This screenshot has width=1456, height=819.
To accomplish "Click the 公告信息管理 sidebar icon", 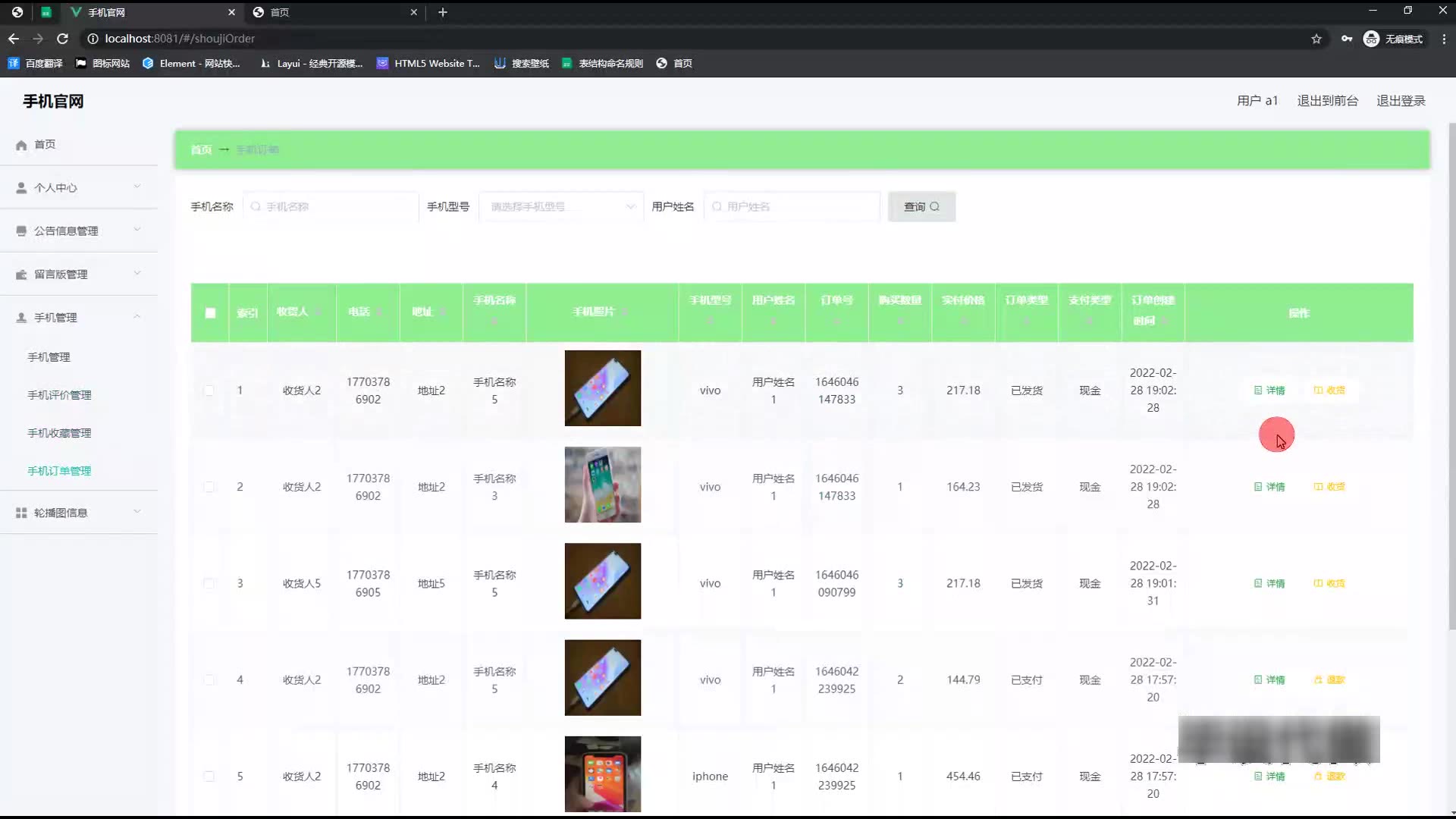I will pos(21,231).
